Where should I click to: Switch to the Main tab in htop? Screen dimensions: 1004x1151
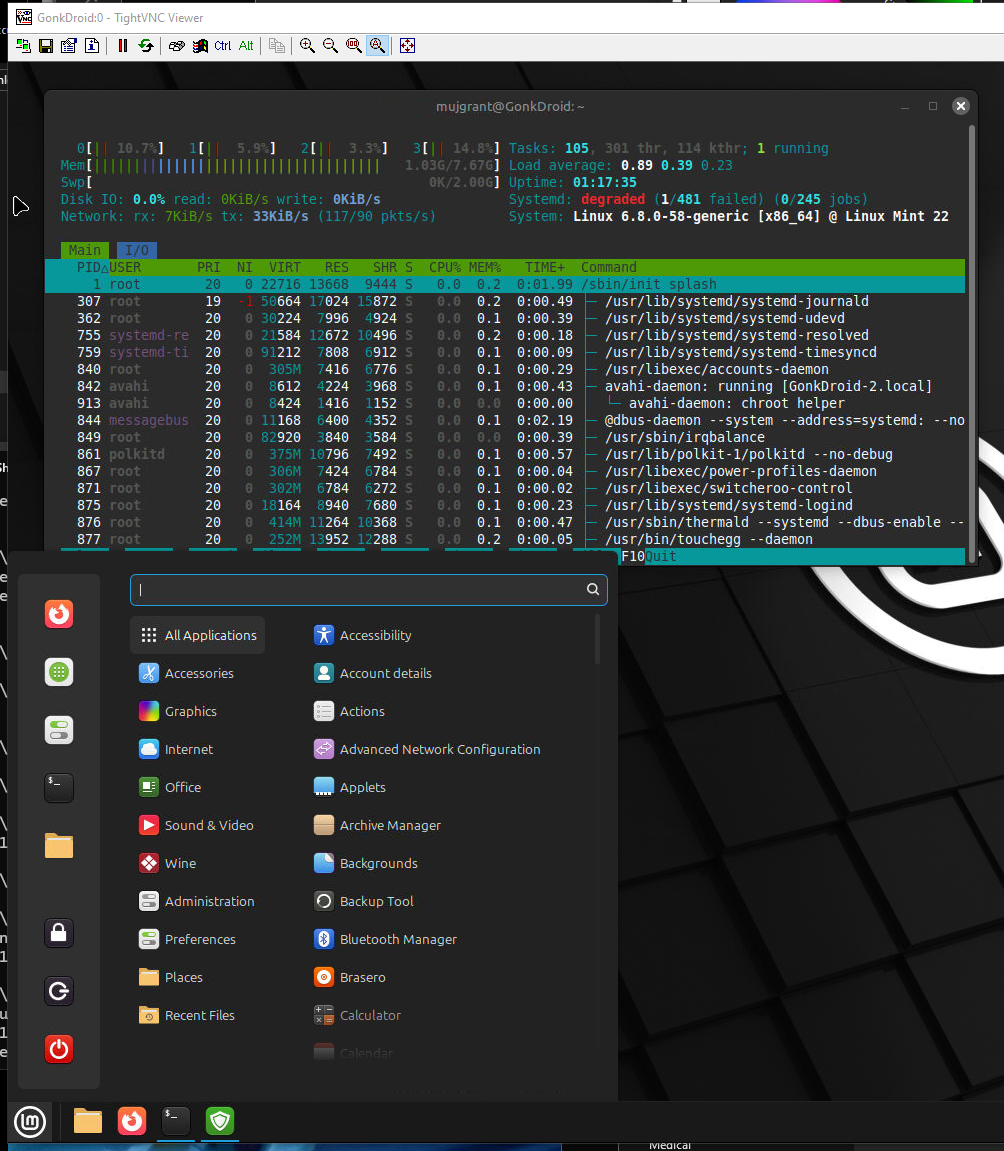(x=84, y=250)
